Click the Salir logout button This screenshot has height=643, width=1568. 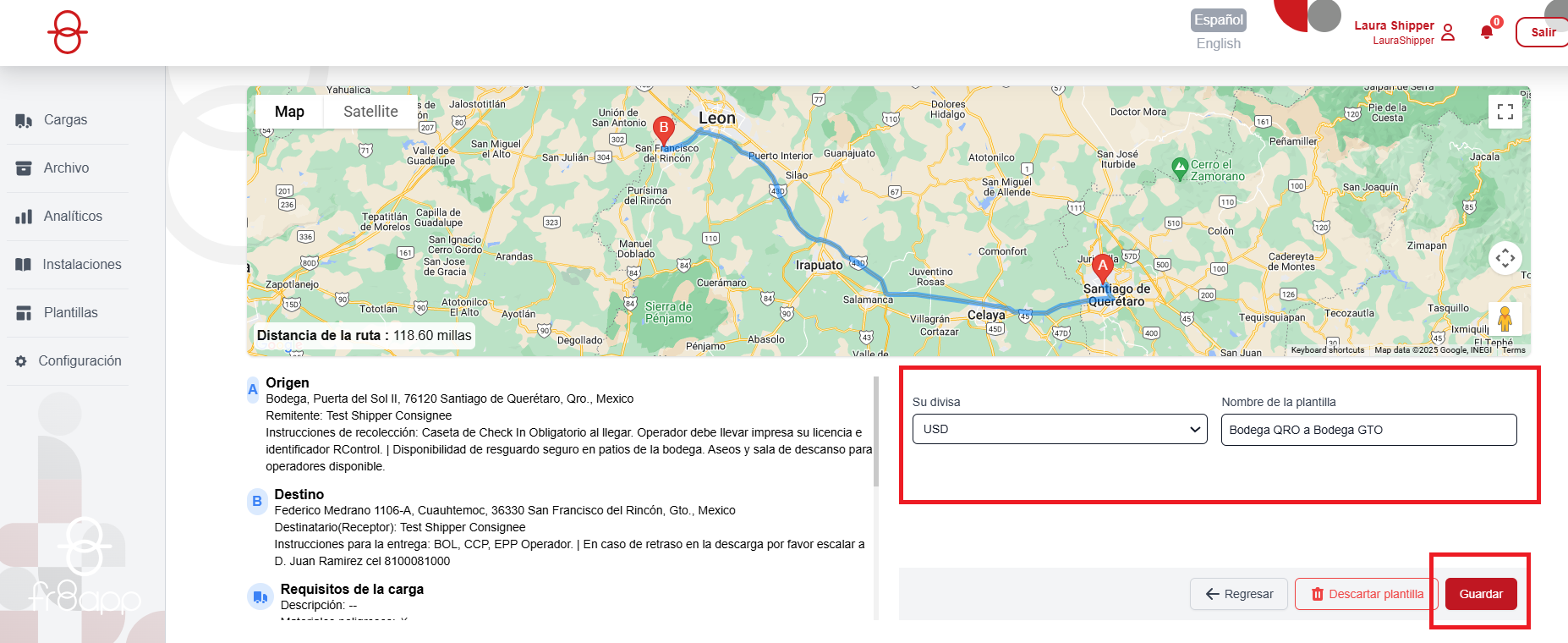point(1543,32)
